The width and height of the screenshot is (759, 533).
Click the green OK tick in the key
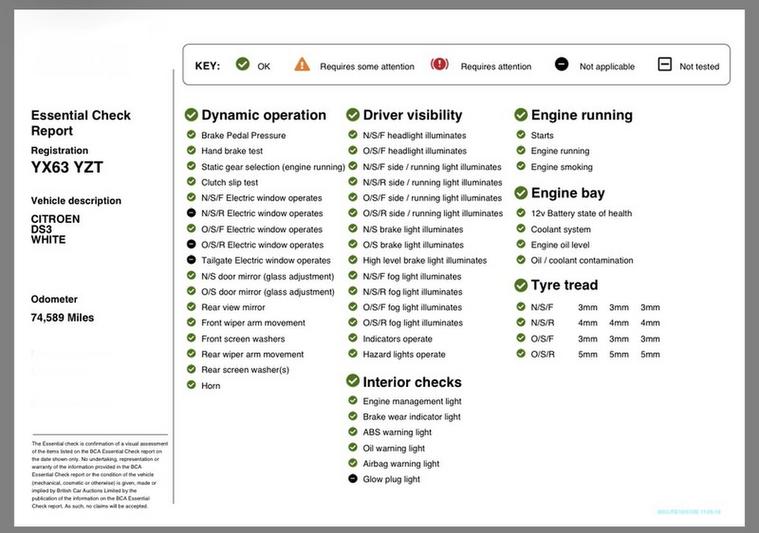click(x=242, y=65)
